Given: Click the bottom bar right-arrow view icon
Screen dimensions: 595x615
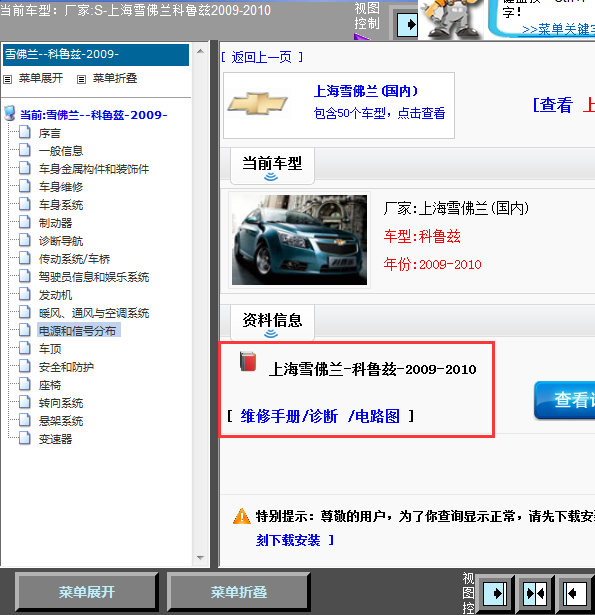Looking at the screenshot, I should tap(495, 593).
